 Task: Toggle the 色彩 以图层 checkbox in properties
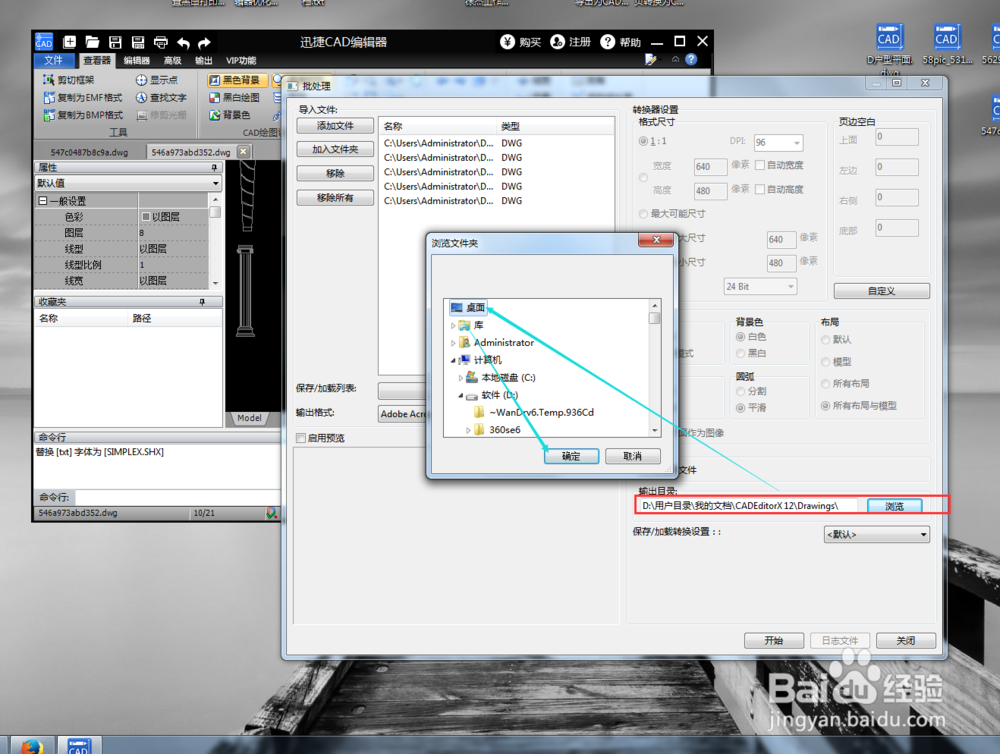coord(145,217)
